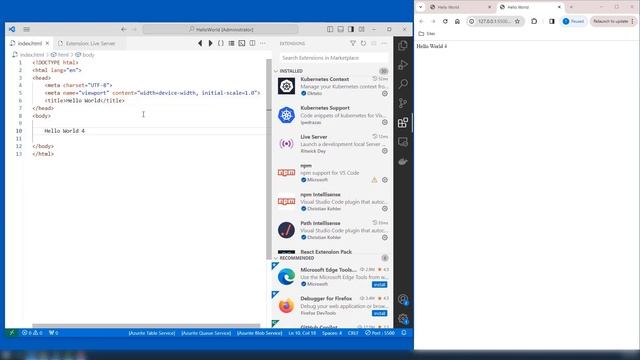640x360 pixels.
Task: Click the curly braces editor action
Action: (221, 43)
